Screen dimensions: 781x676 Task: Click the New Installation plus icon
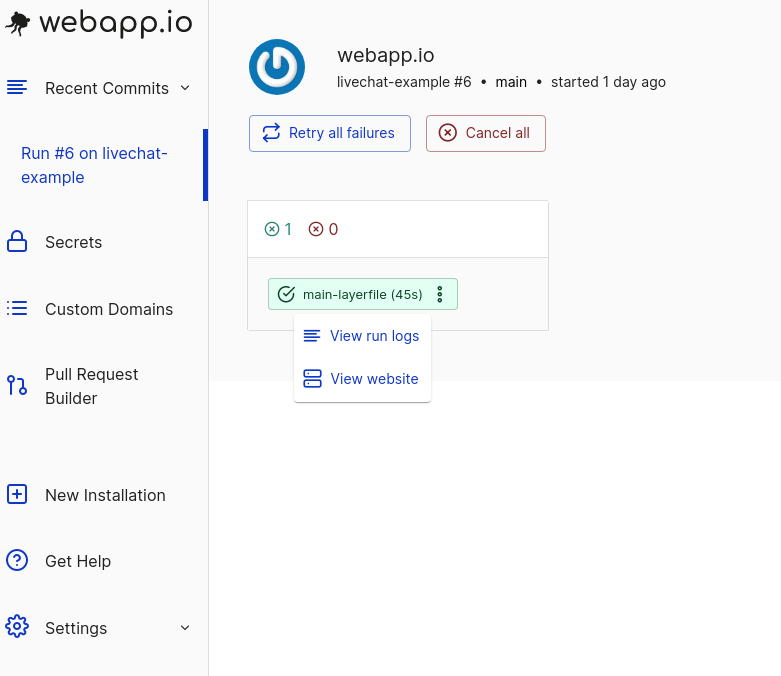click(17, 494)
